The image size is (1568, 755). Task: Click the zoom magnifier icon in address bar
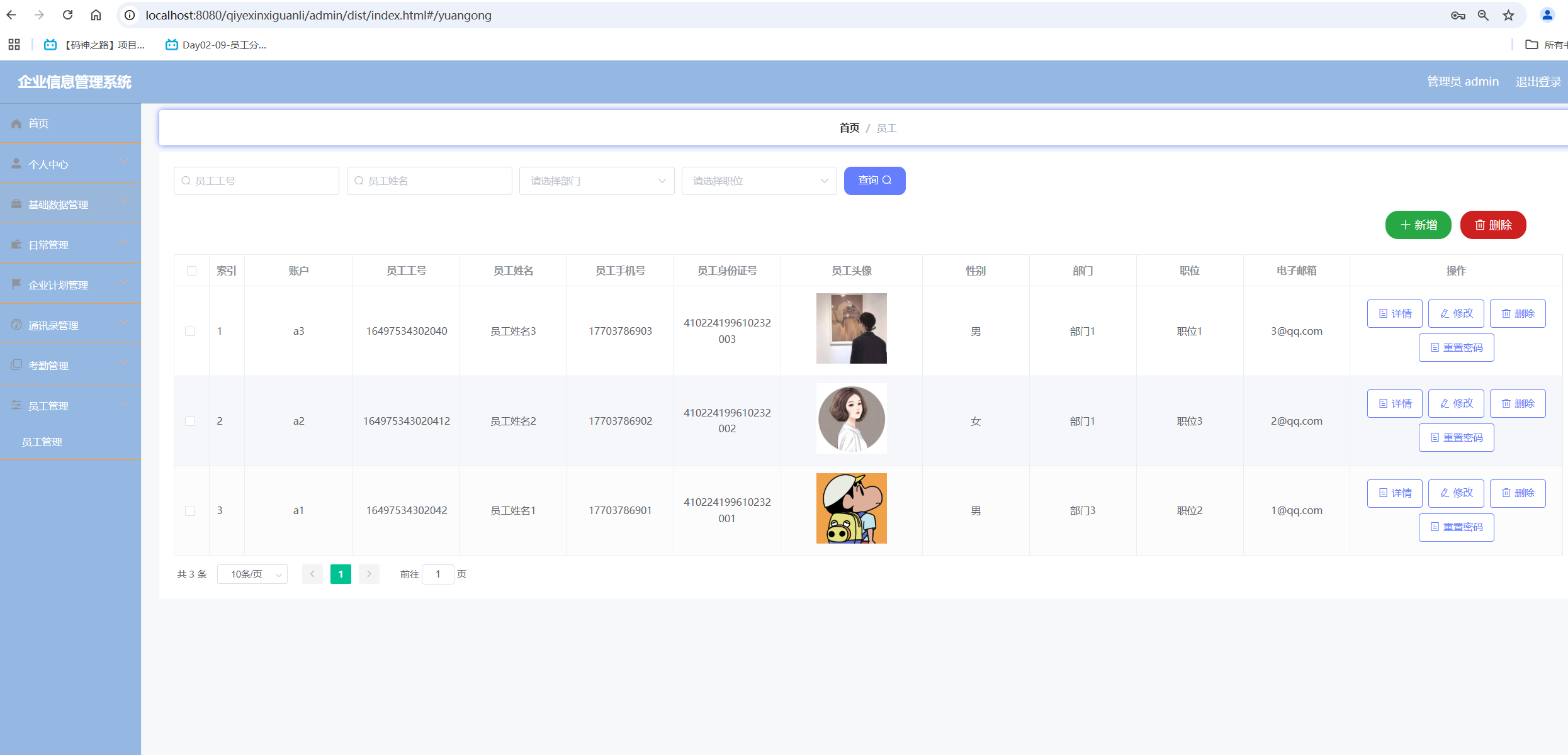[x=1483, y=15]
